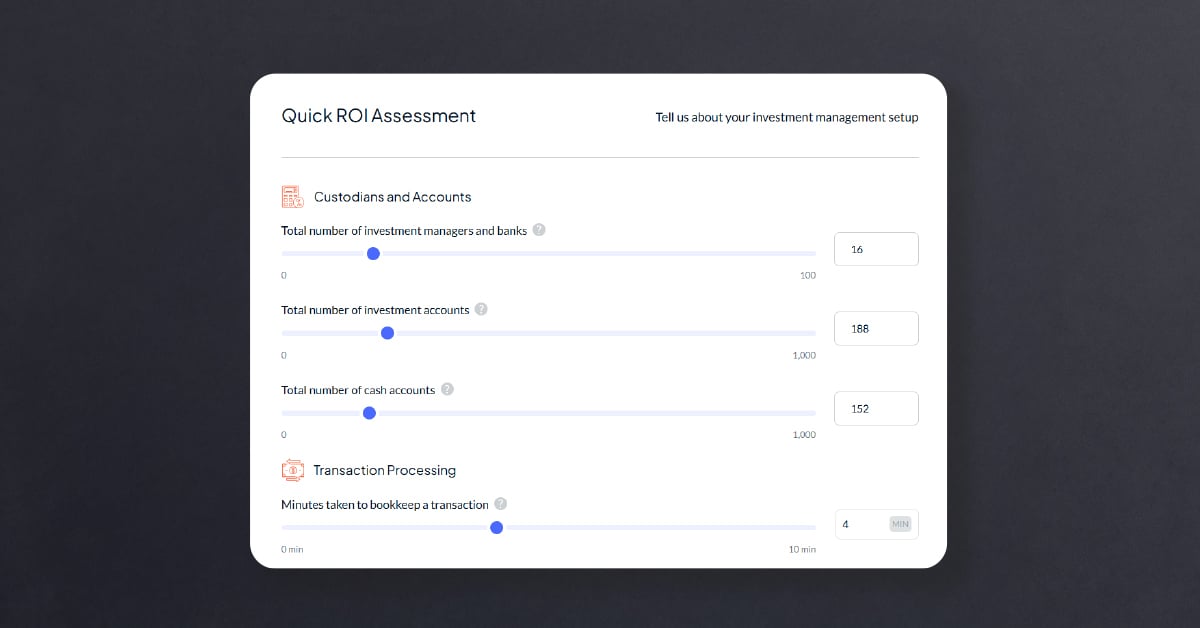Click the question mark next to total investment accounts
The width and height of the screenshot is (1200, 628).
[481, 309]
